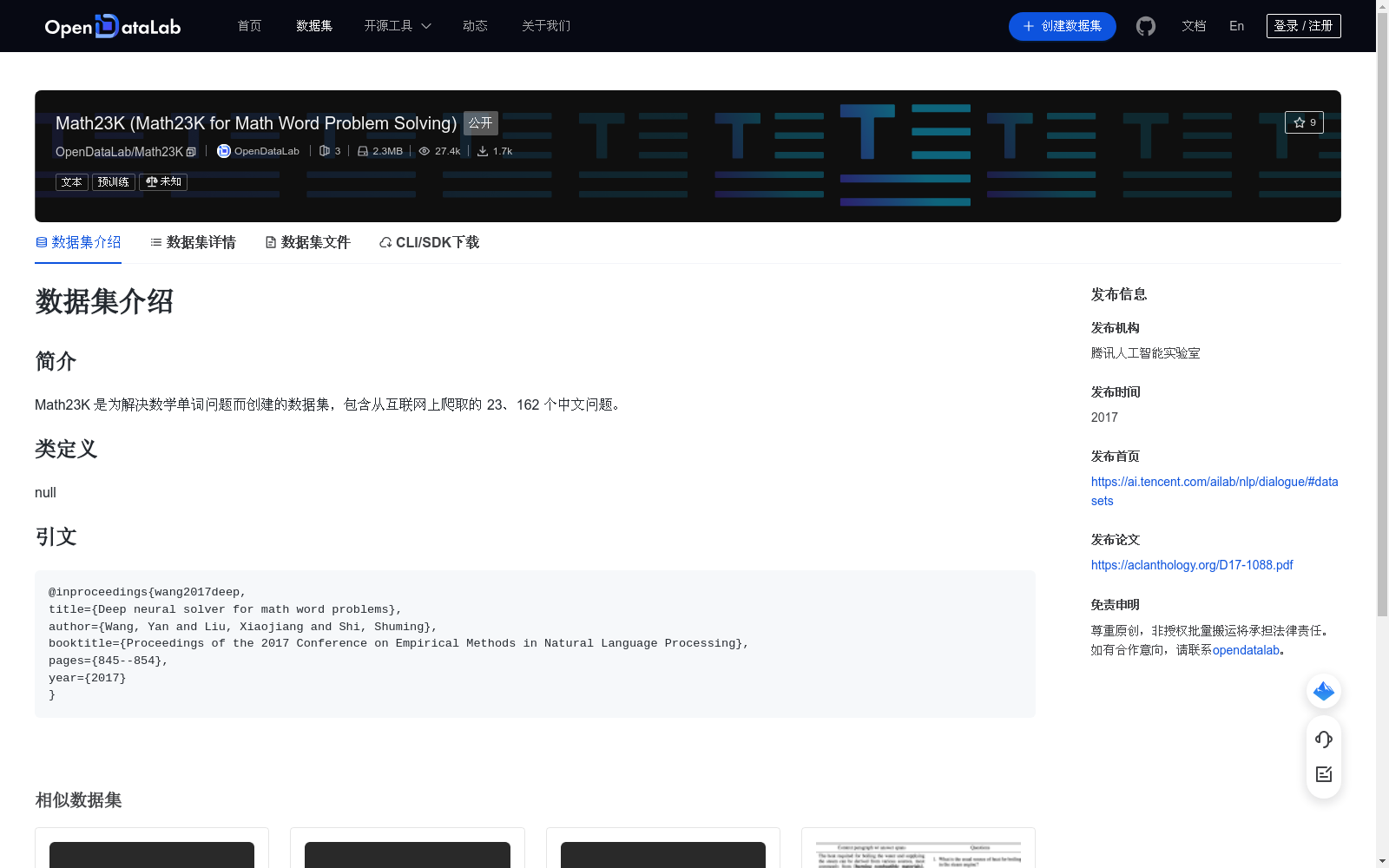Open feedback with the edit icon

(x=1323, y=774)
